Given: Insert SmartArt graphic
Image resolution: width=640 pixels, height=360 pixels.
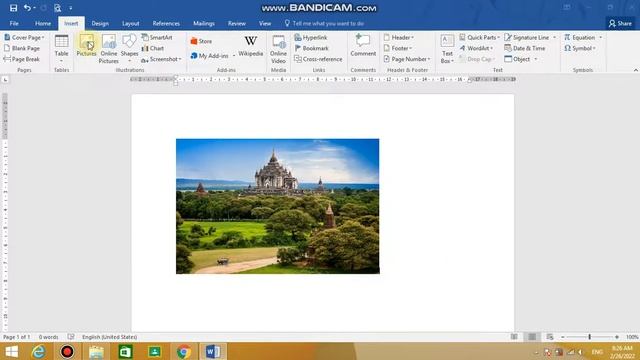Looking at the screenshot, I should point(157,37).
